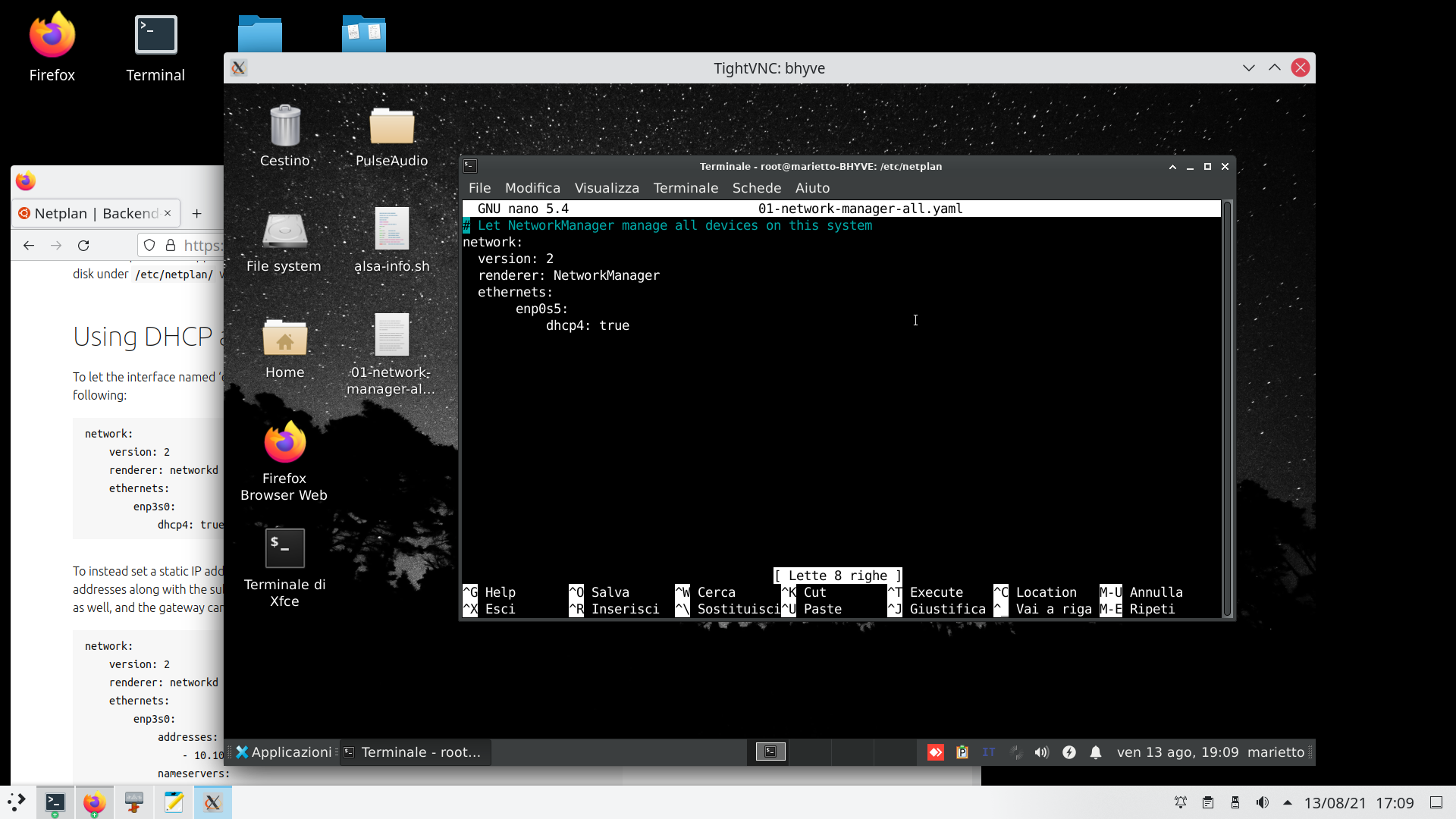Open the Applicazioni menu in the Xfce panel

[x=284, y=752]
